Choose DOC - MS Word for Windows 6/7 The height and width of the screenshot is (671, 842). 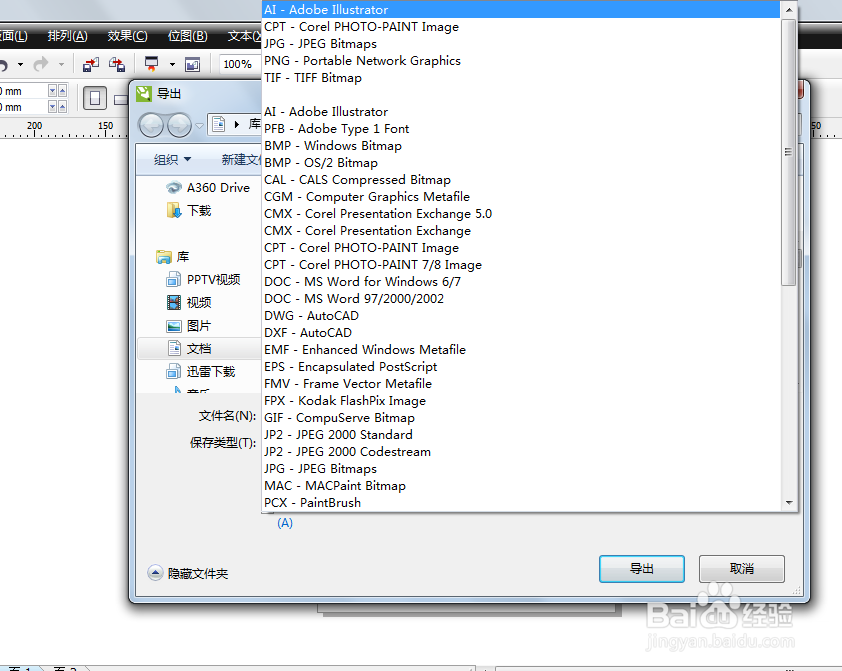pyautogui.click(x=520, y=282)
